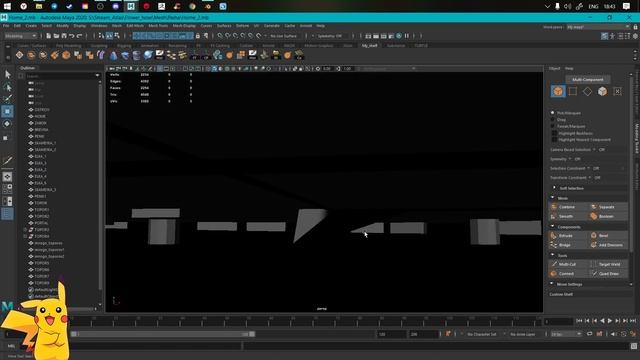Open the Edit Mesh menu

click(135, 26)
